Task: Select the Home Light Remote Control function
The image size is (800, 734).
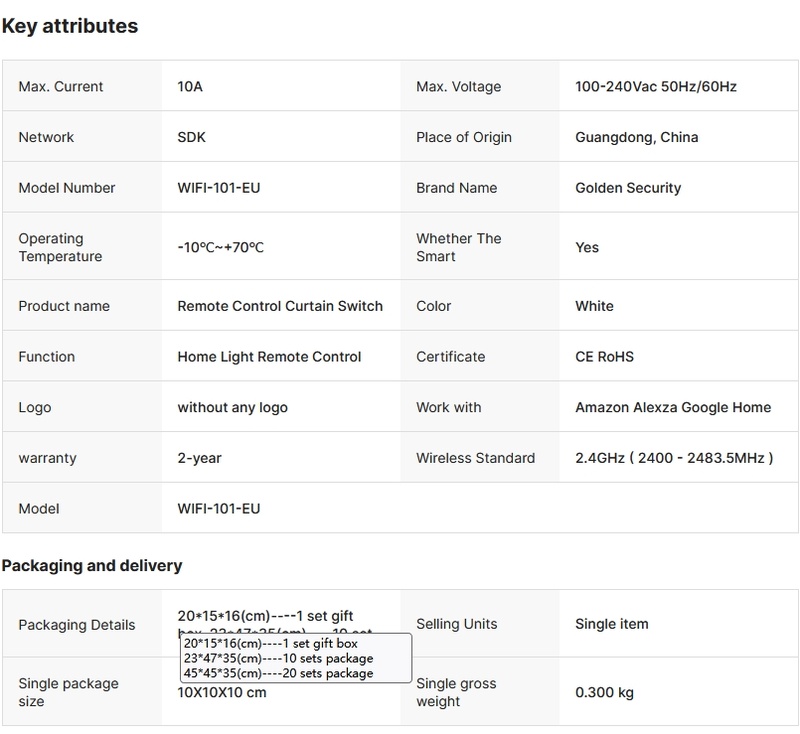Action: click(269, 357)
